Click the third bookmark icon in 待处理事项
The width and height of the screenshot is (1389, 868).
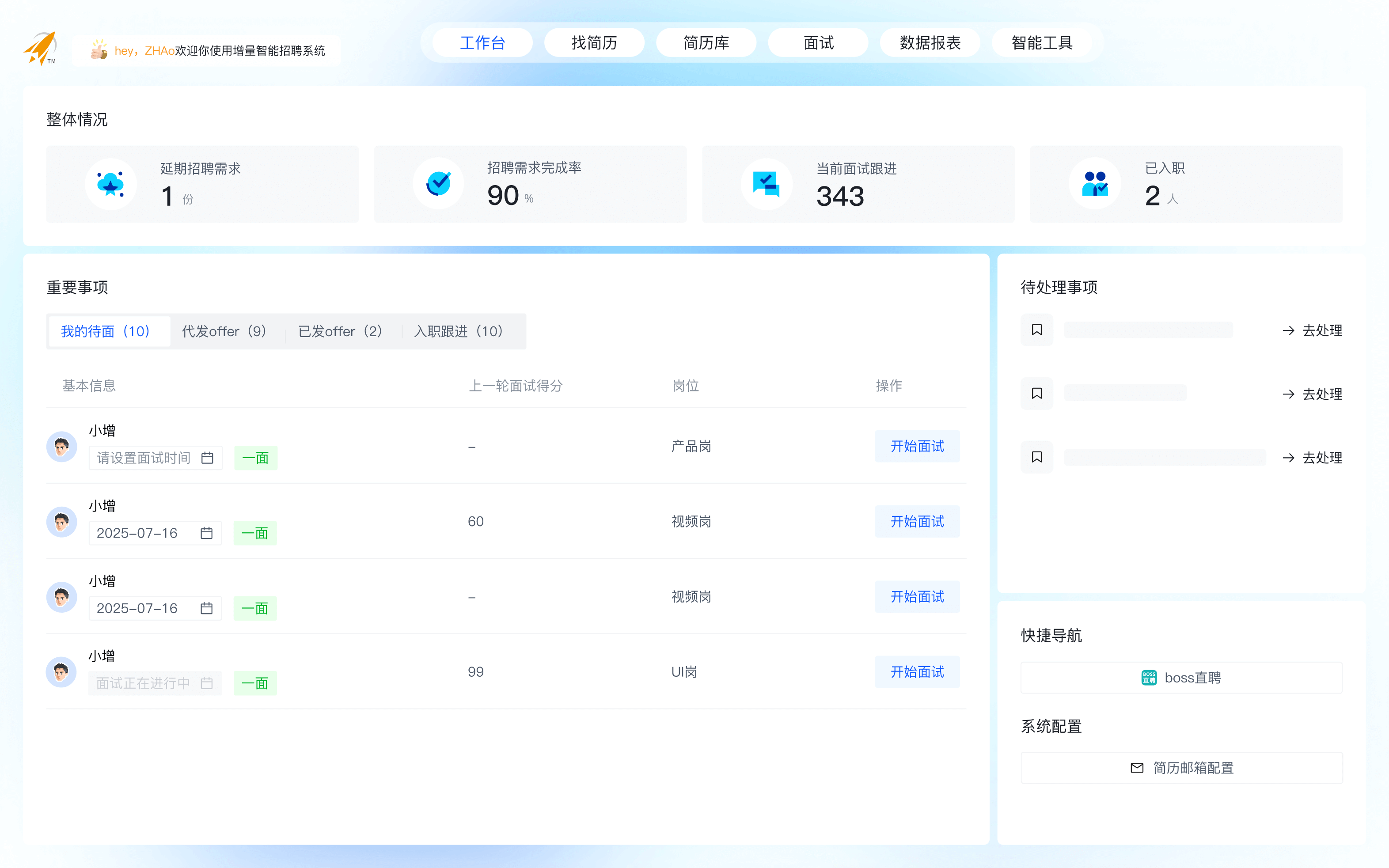pyautogui.click(x=1036, y=457)
